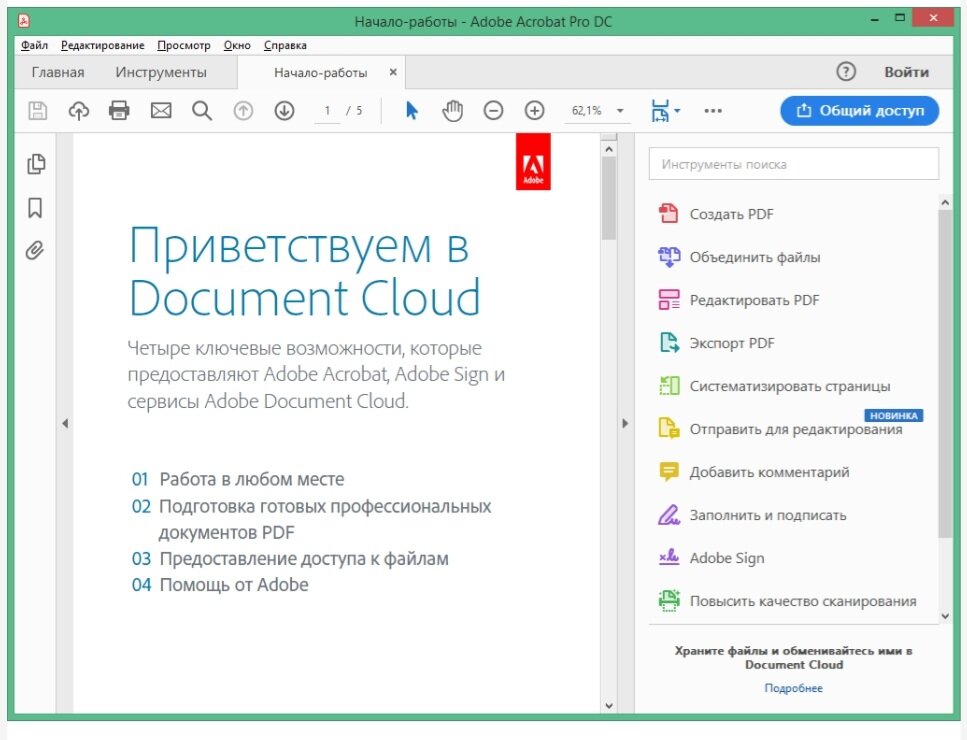The height and width of the screenshot is (740, 967).
Task: Open the Просмотр menu
Action: [x=184, y=45]
